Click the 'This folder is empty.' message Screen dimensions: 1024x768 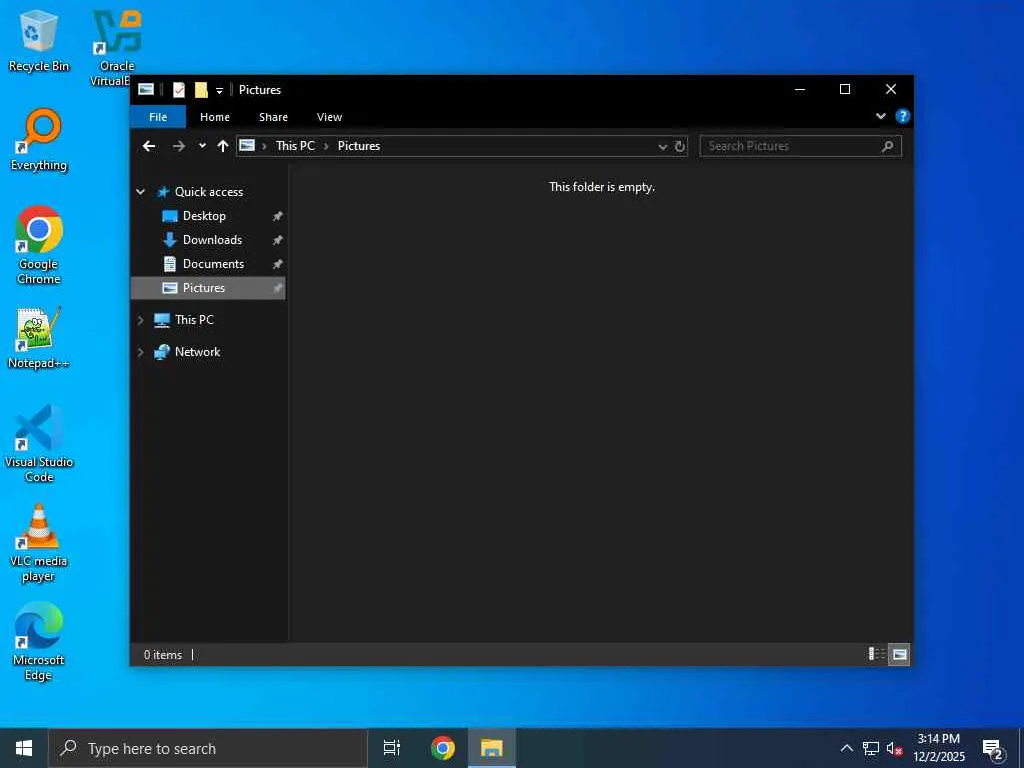pos(601,187)
